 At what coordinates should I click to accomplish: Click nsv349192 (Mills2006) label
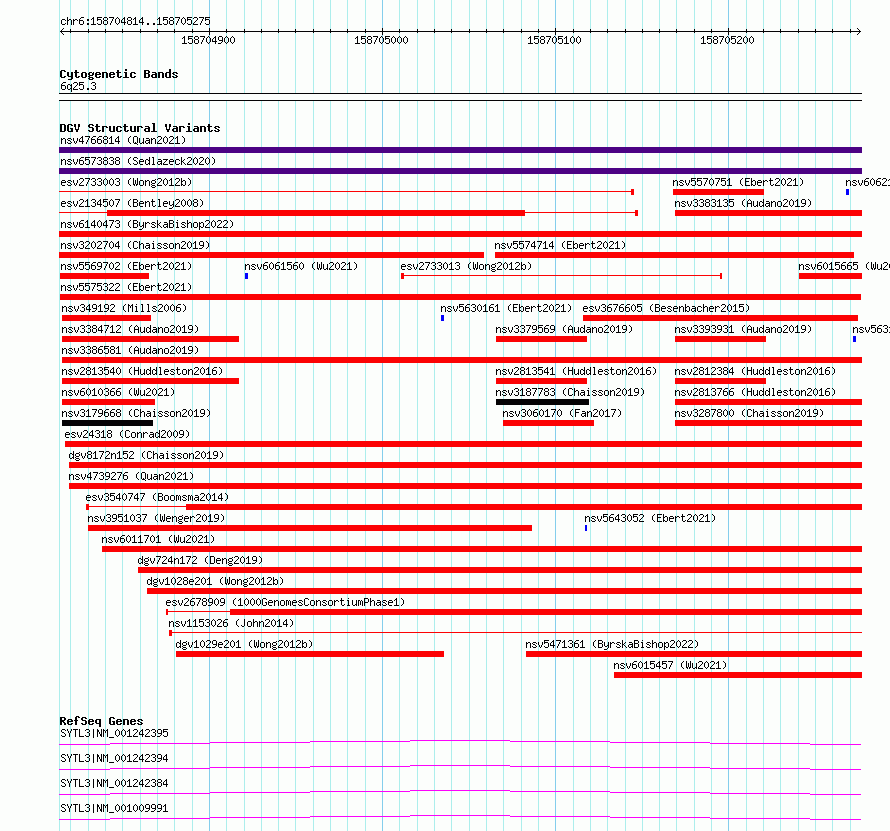coord(124,308)
